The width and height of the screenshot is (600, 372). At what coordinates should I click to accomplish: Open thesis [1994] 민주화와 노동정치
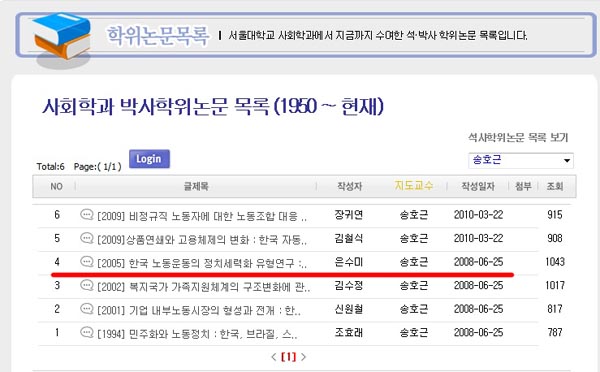(197, 334)
